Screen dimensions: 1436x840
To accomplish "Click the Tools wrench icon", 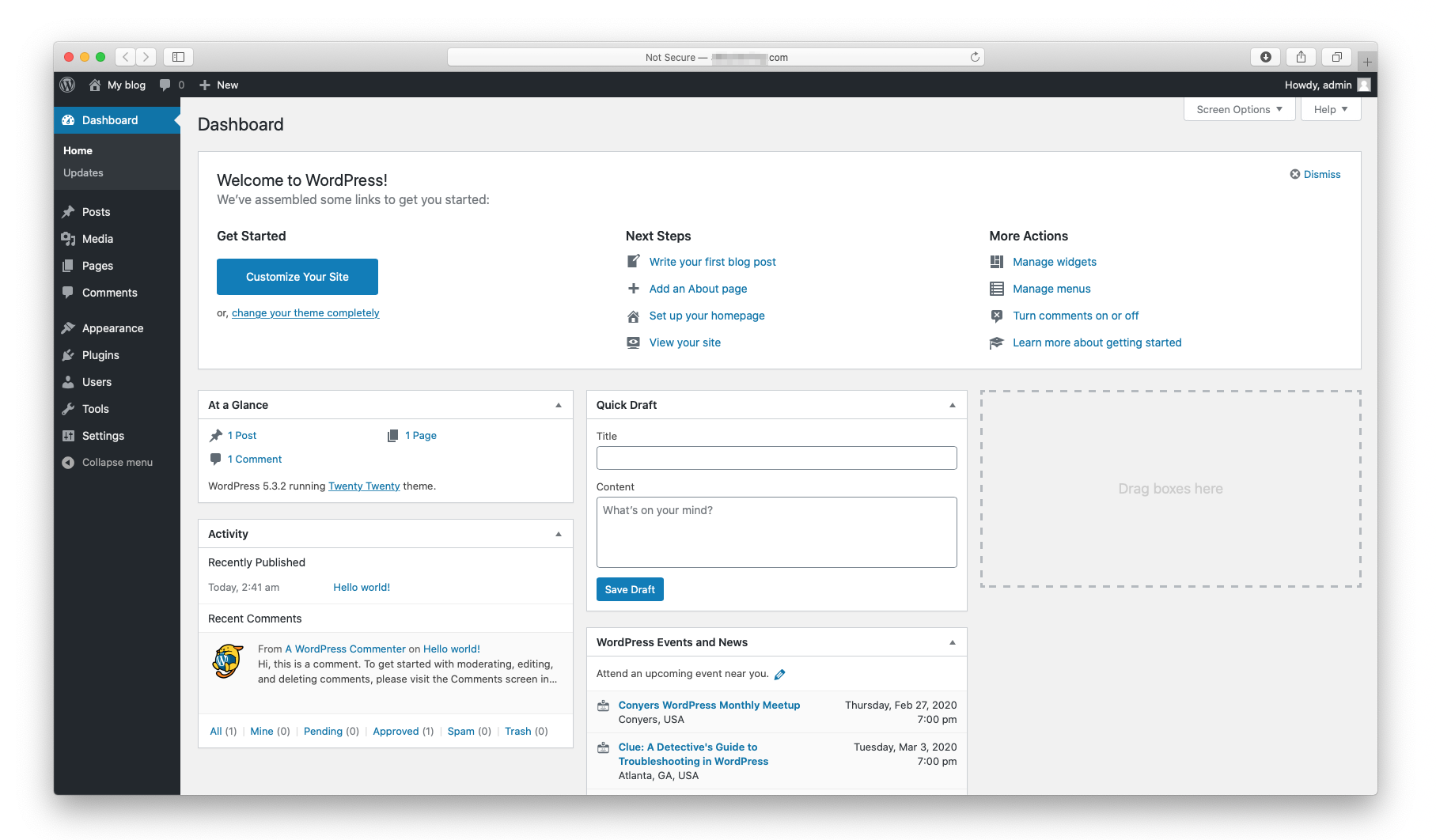I will coord(69,409).
